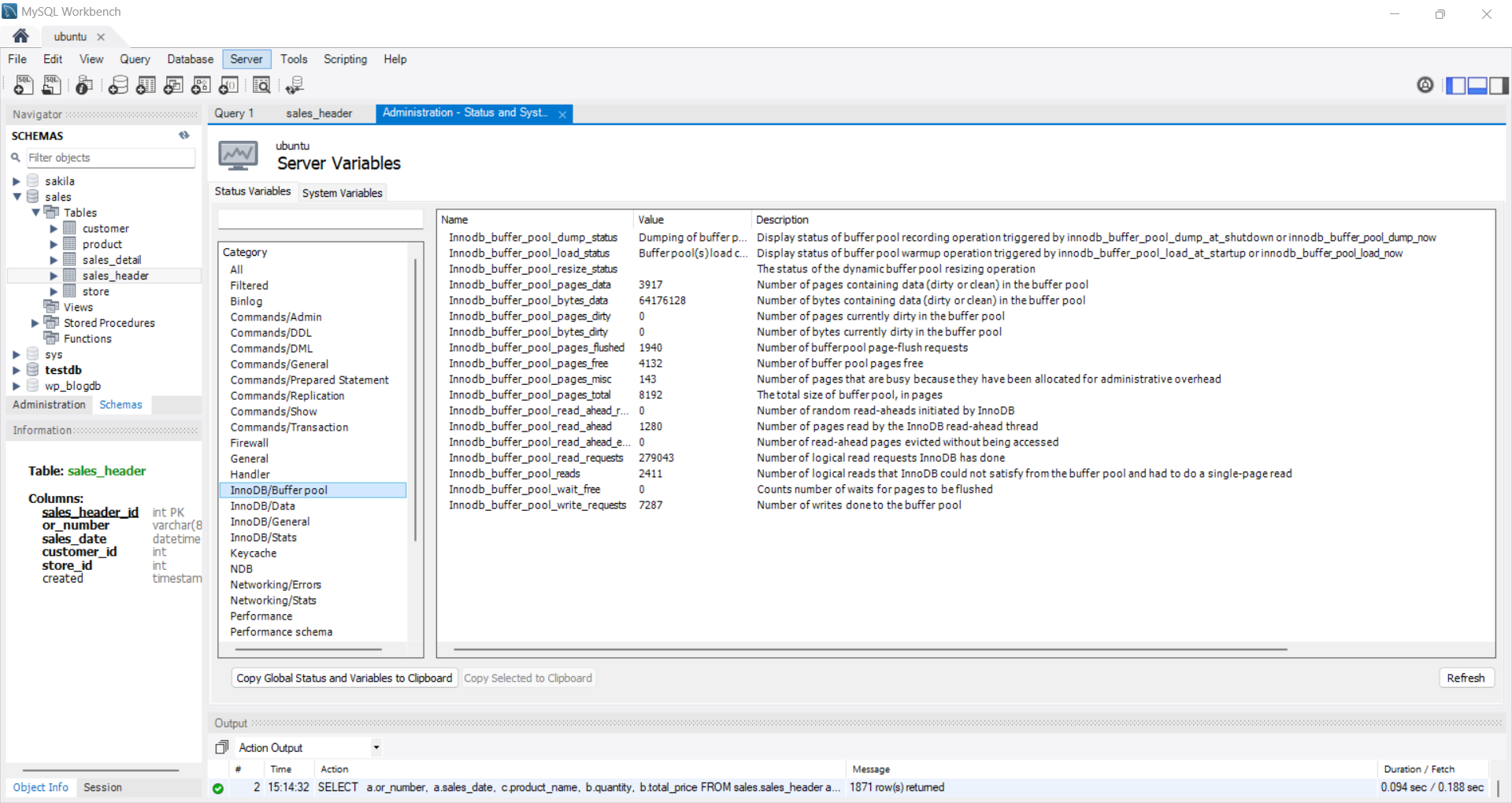The height and width of the screenshot is (803, 1512).
Task: Create new stored procedure toolbar icon
Action: point(201,84)
